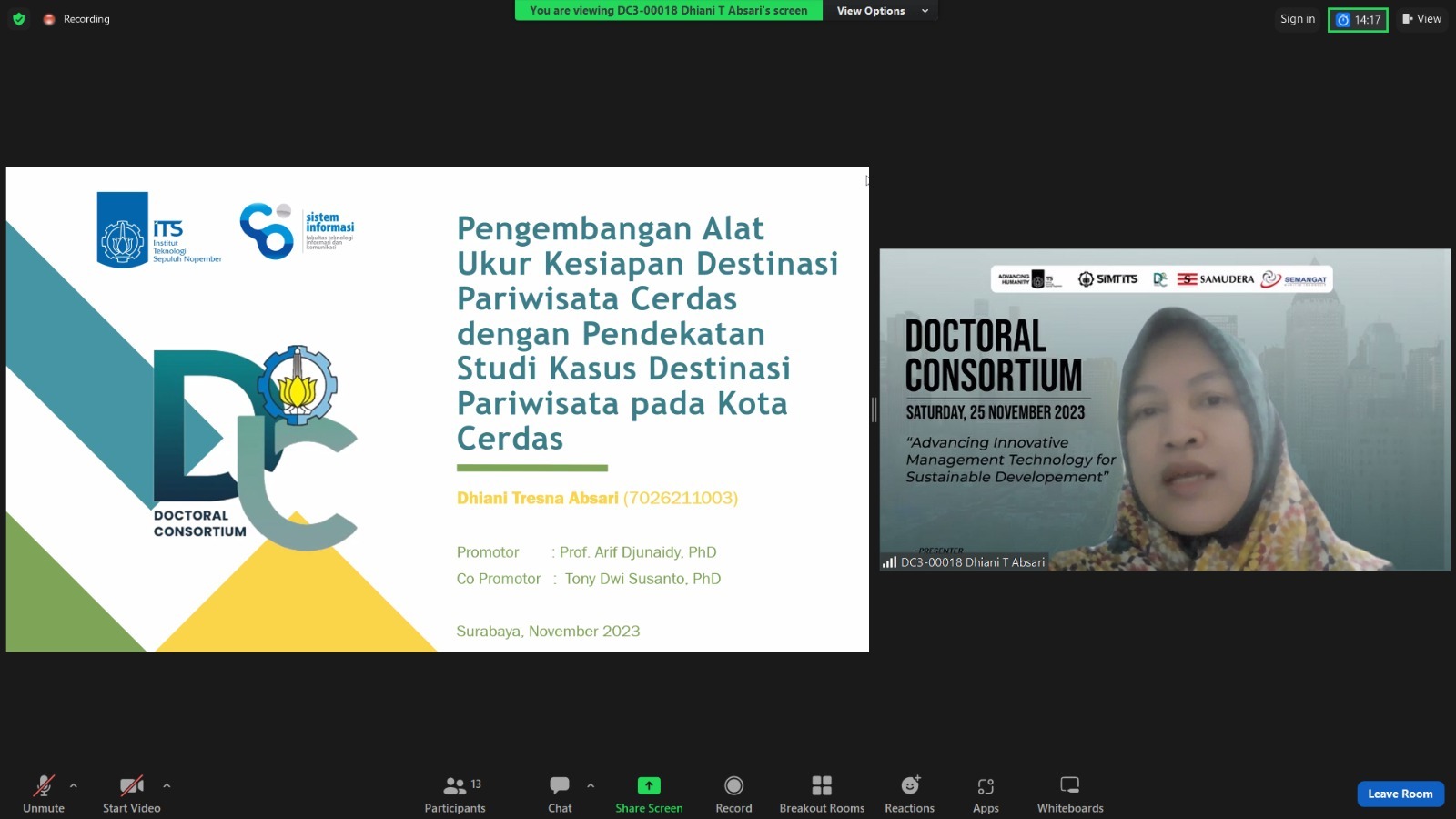Open the View layout menu

point(1422,18)
